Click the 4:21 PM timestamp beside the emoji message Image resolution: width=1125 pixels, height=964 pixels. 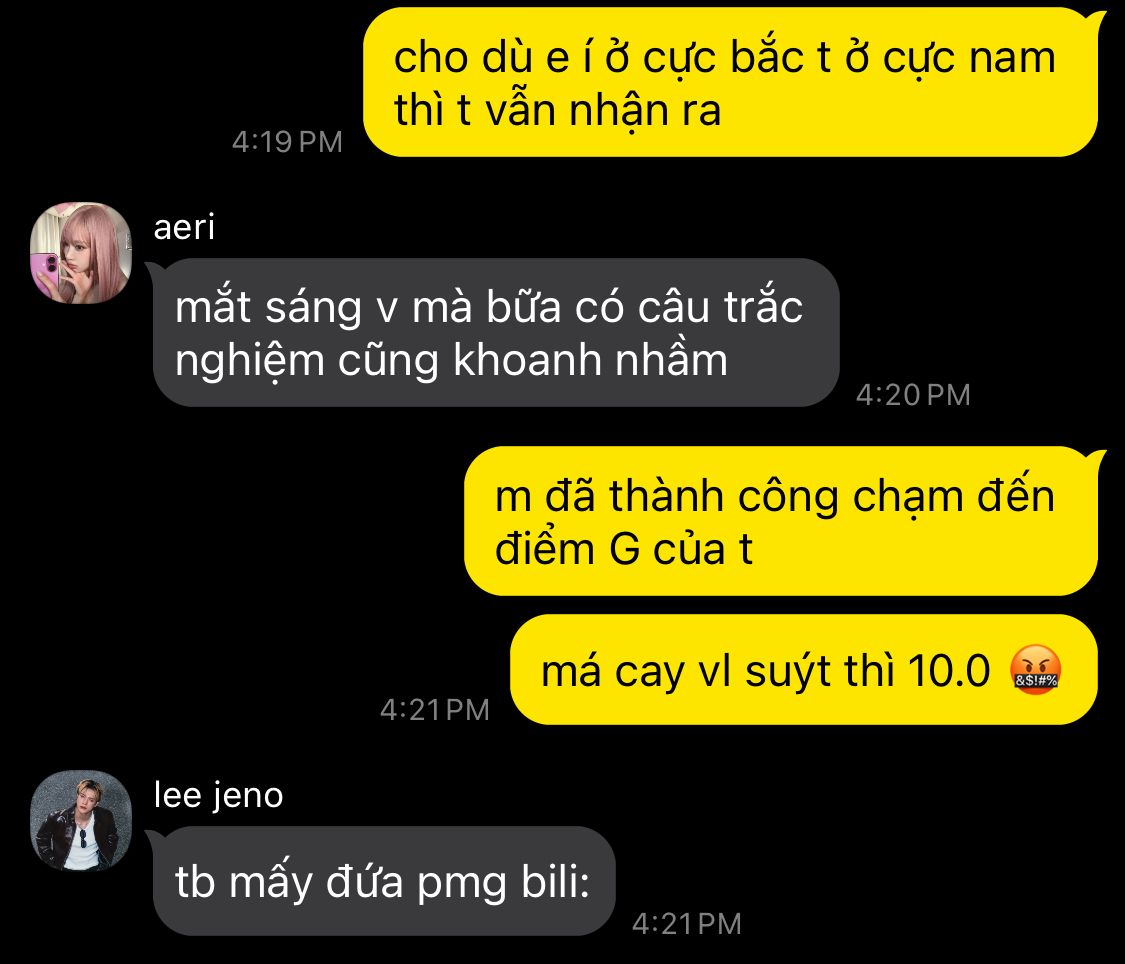435,709
